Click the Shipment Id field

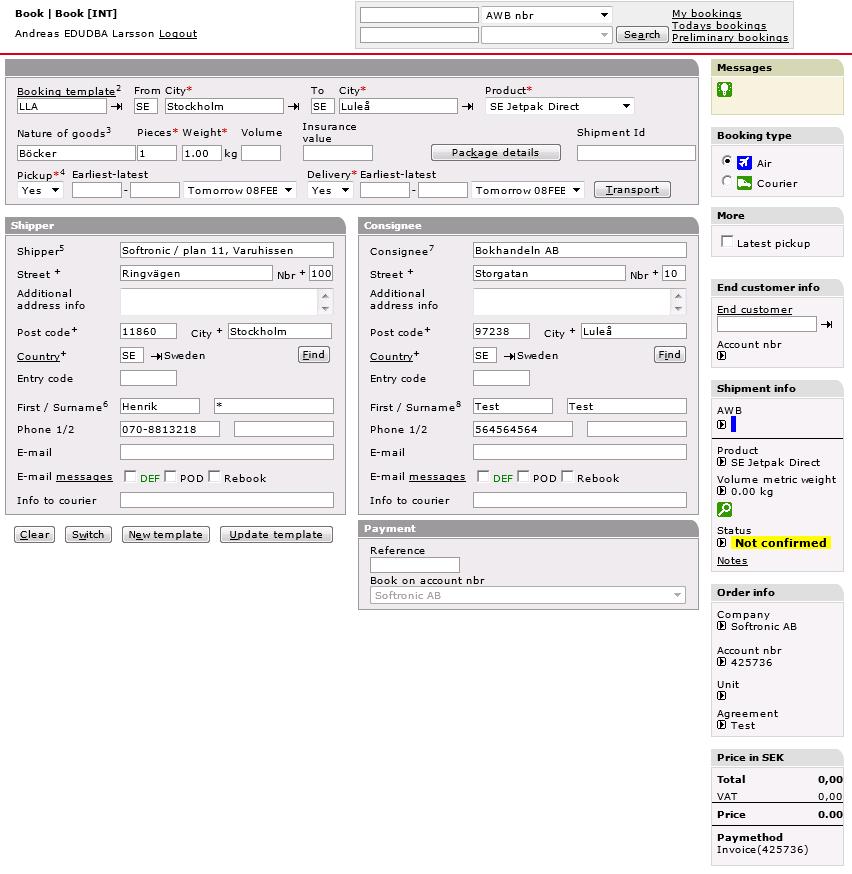pos(636,153)
